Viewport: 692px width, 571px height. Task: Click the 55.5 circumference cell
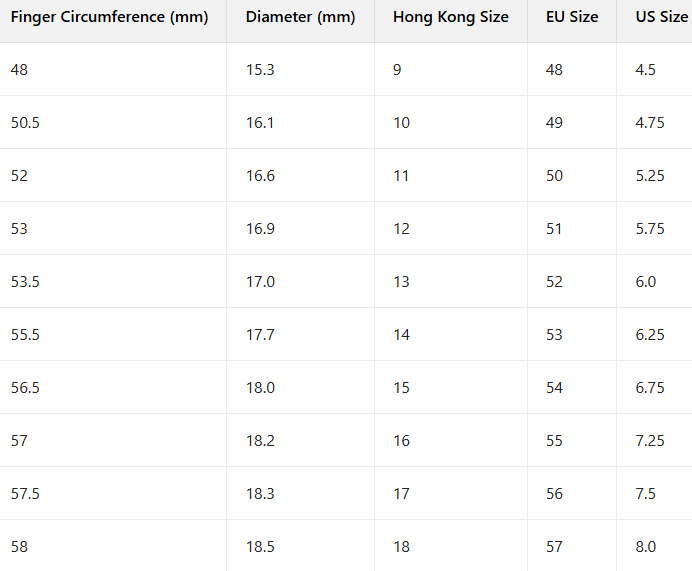tap(26, 335)
